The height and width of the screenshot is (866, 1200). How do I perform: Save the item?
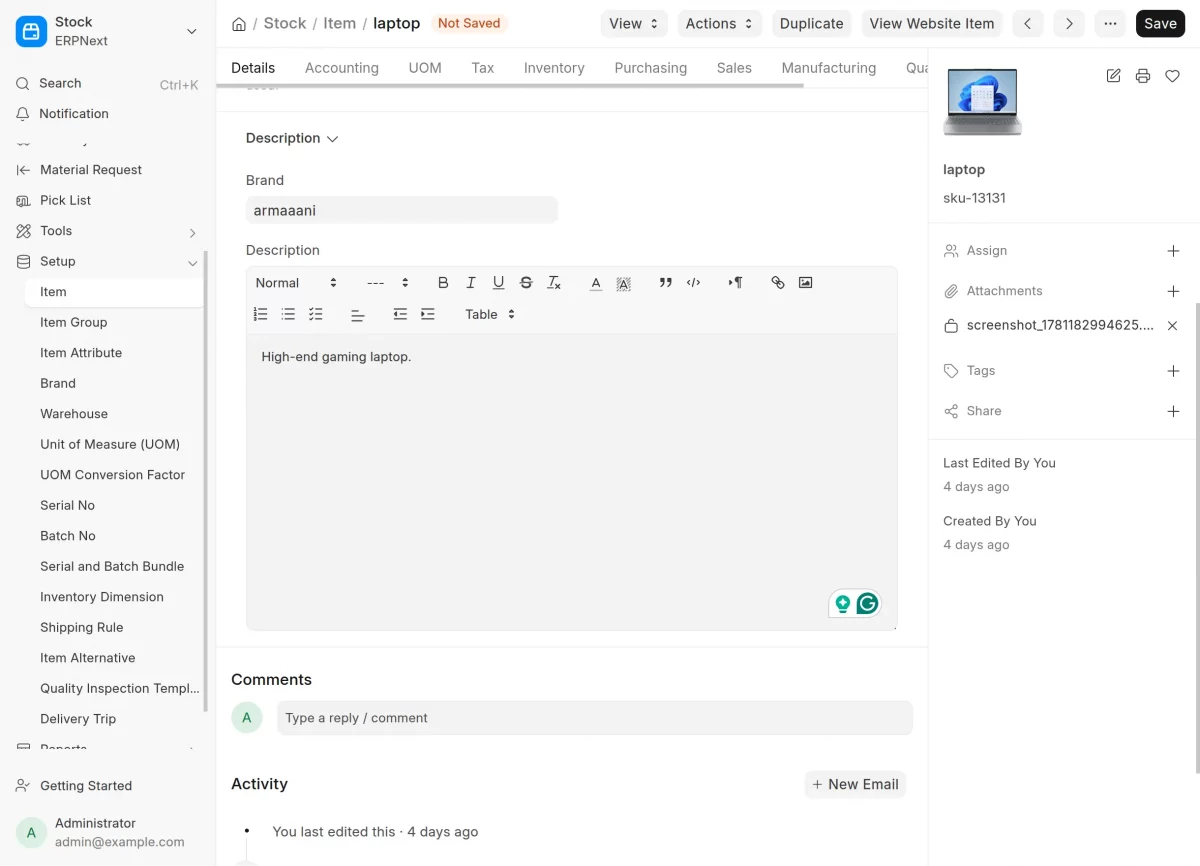tap(1160, 24)
